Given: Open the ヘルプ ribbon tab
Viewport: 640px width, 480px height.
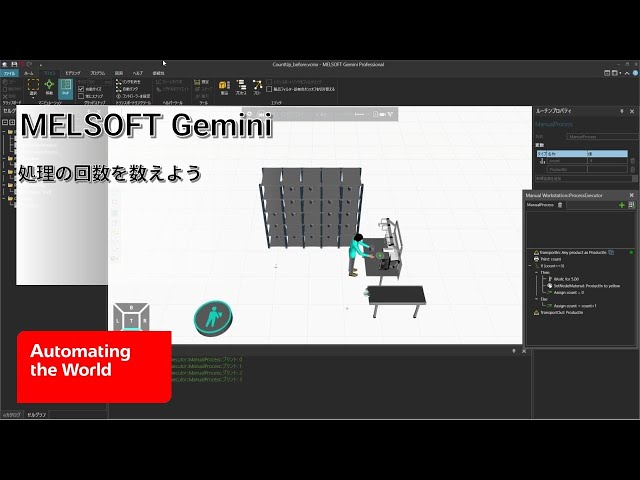Looking at the screenshot, I should click(x=138, y=73).
